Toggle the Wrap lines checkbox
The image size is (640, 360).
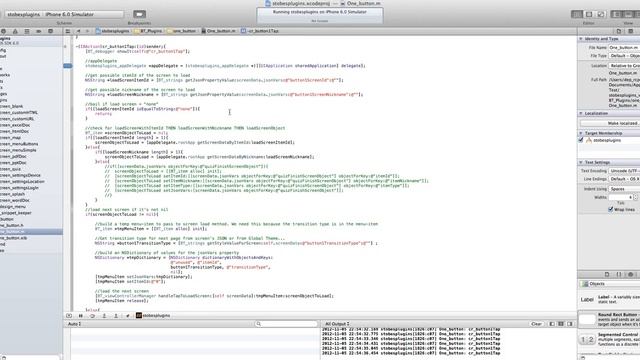pyautogui.click(x=611, y=209)
